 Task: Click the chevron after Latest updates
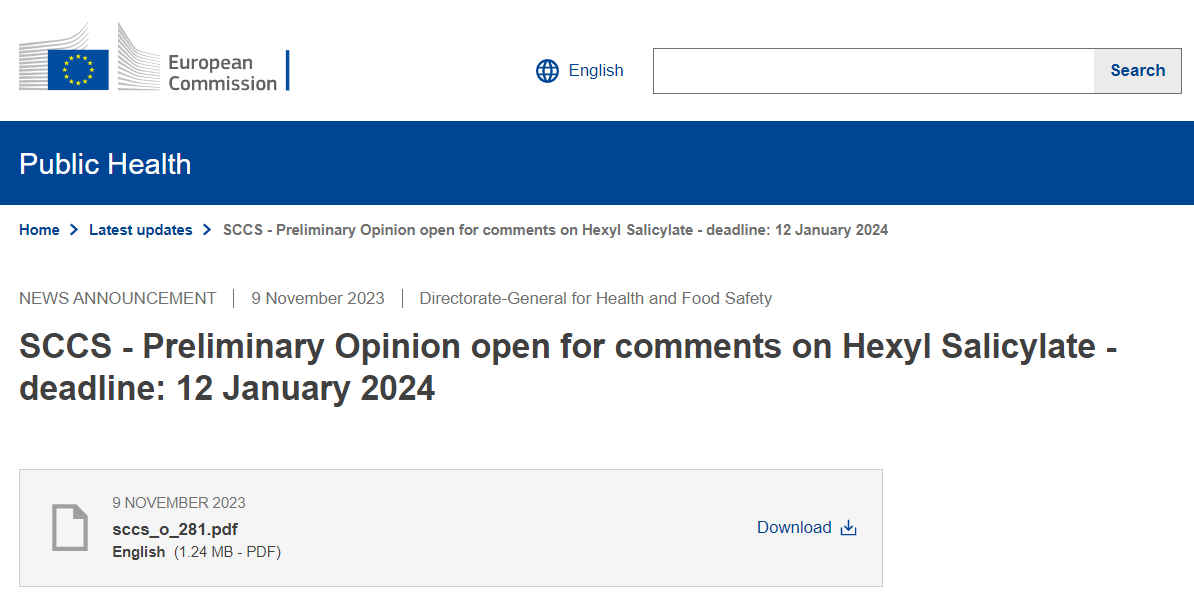click(207, 230)
